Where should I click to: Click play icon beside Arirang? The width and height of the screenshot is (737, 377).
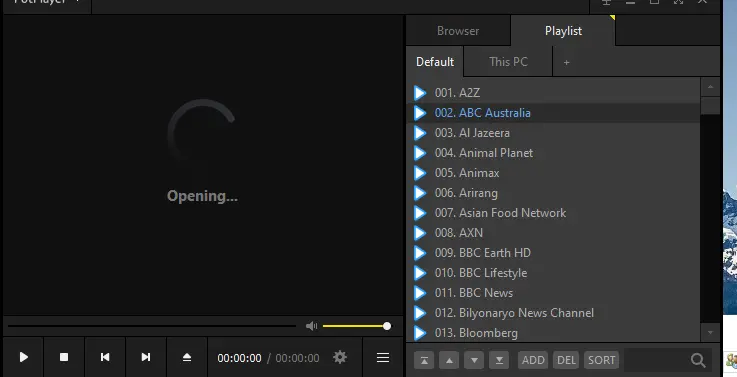(x=420, y=193)
